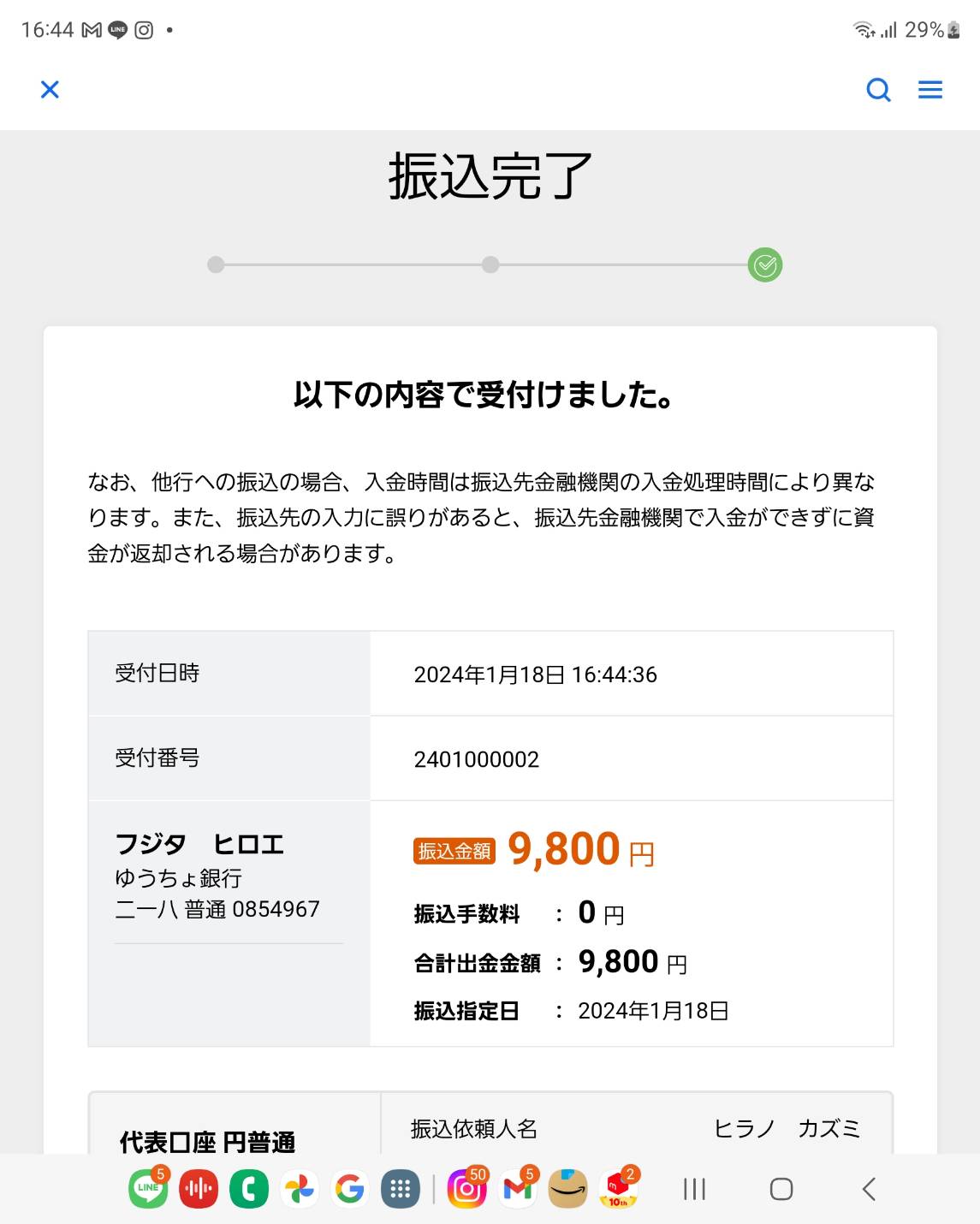Select the first progress step dot
Image resolution: width=980 pixels, height=1224 pixels.
(x=216, y=264)
